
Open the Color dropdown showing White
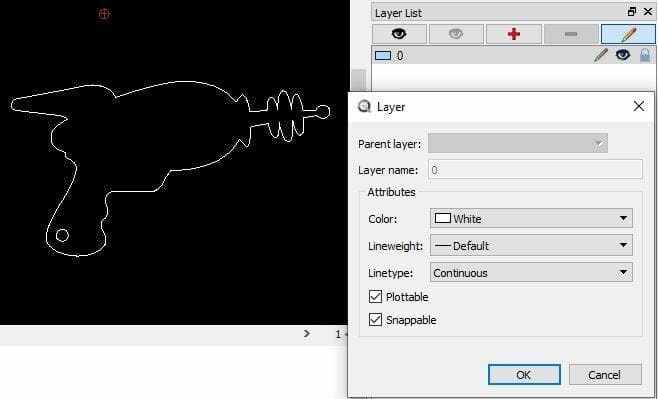(531, 218)
